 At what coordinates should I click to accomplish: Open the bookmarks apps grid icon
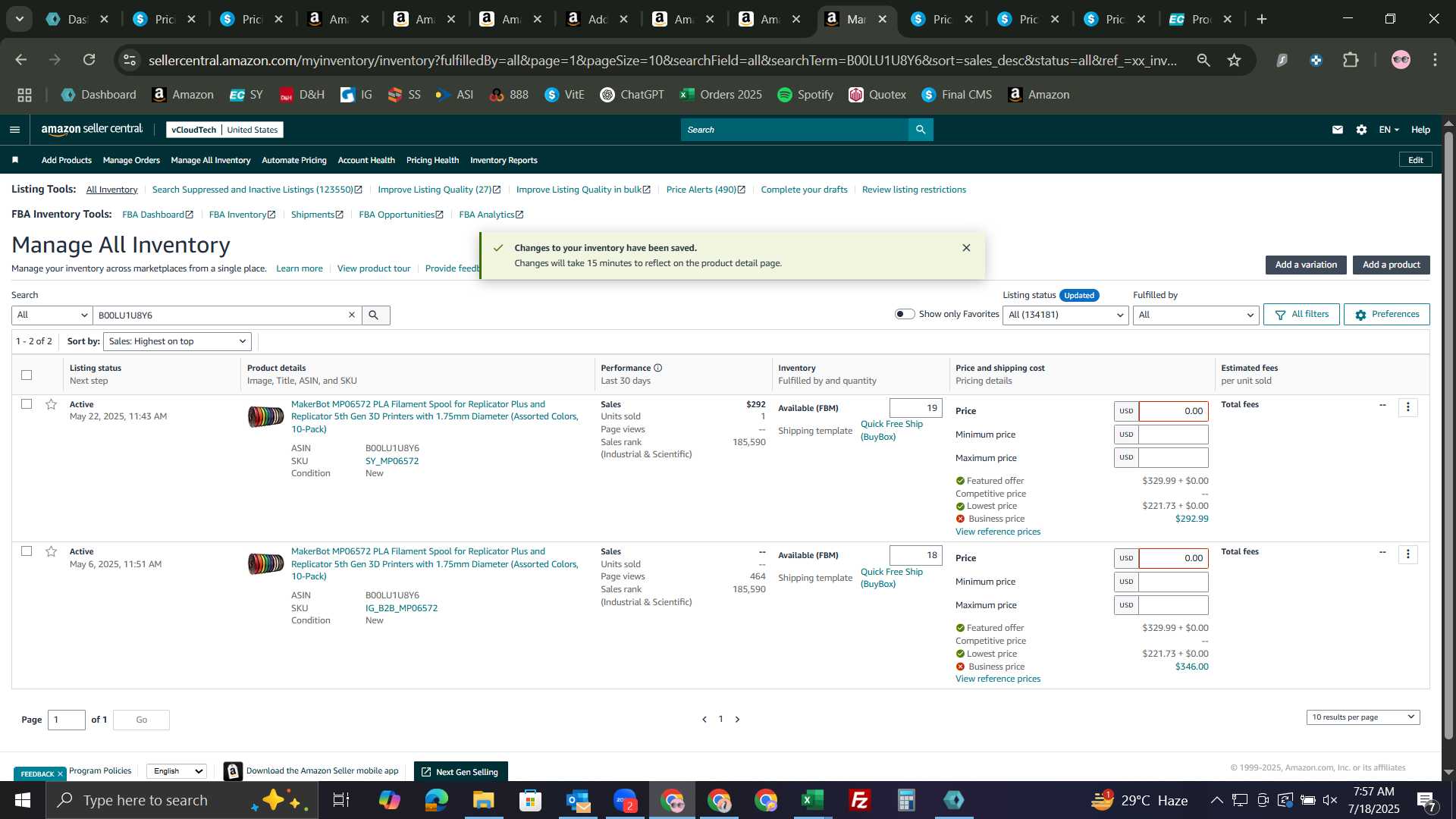24,95
